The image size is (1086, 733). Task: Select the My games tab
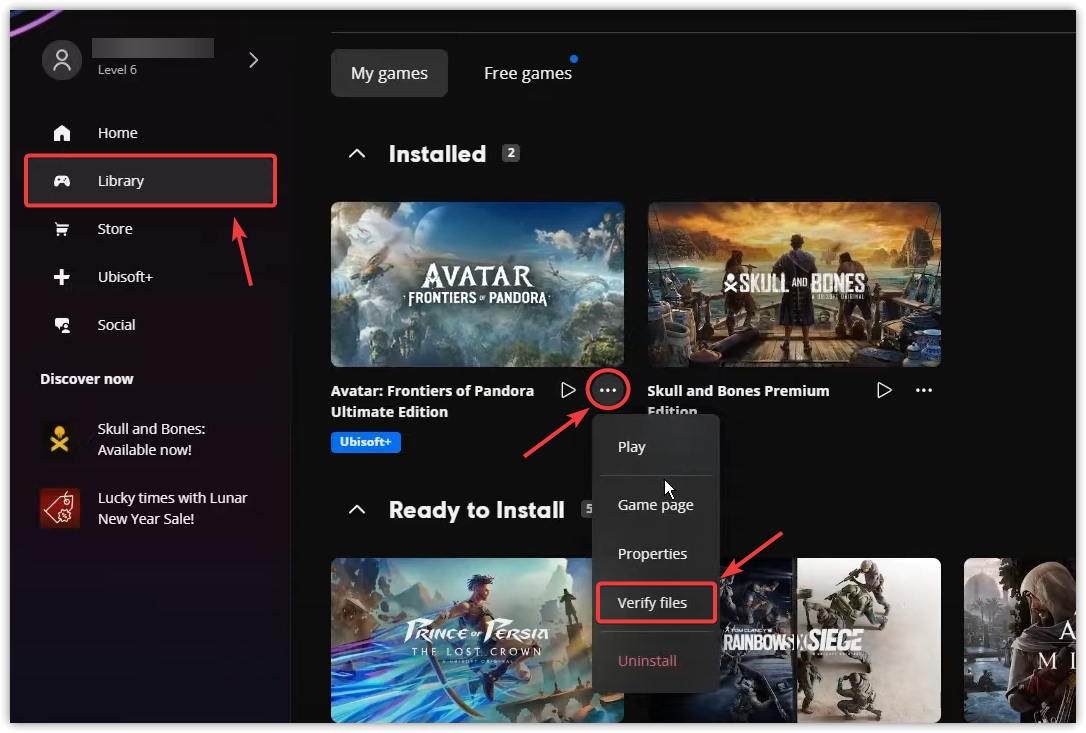coord(389,73)
